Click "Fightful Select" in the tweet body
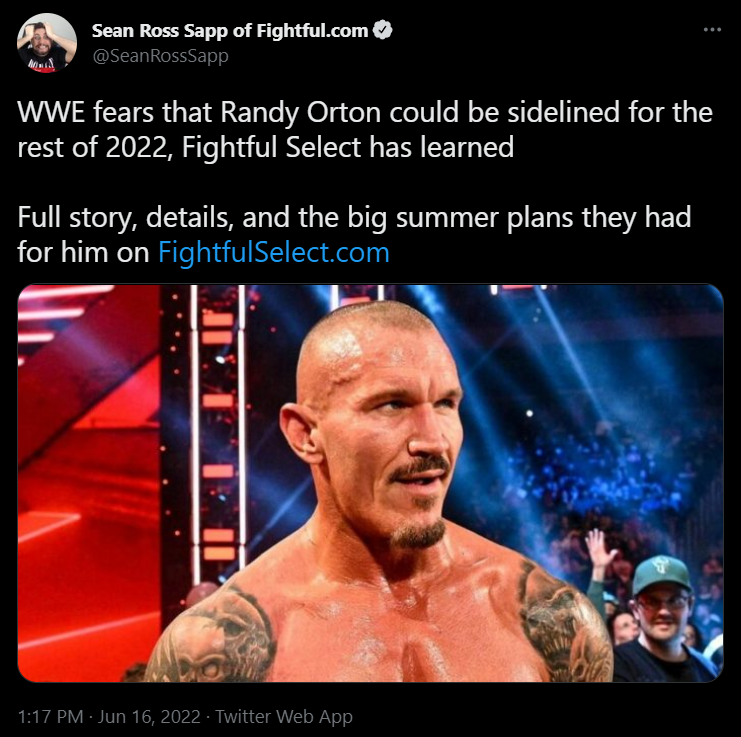741x737 pixels. (271, 147)
